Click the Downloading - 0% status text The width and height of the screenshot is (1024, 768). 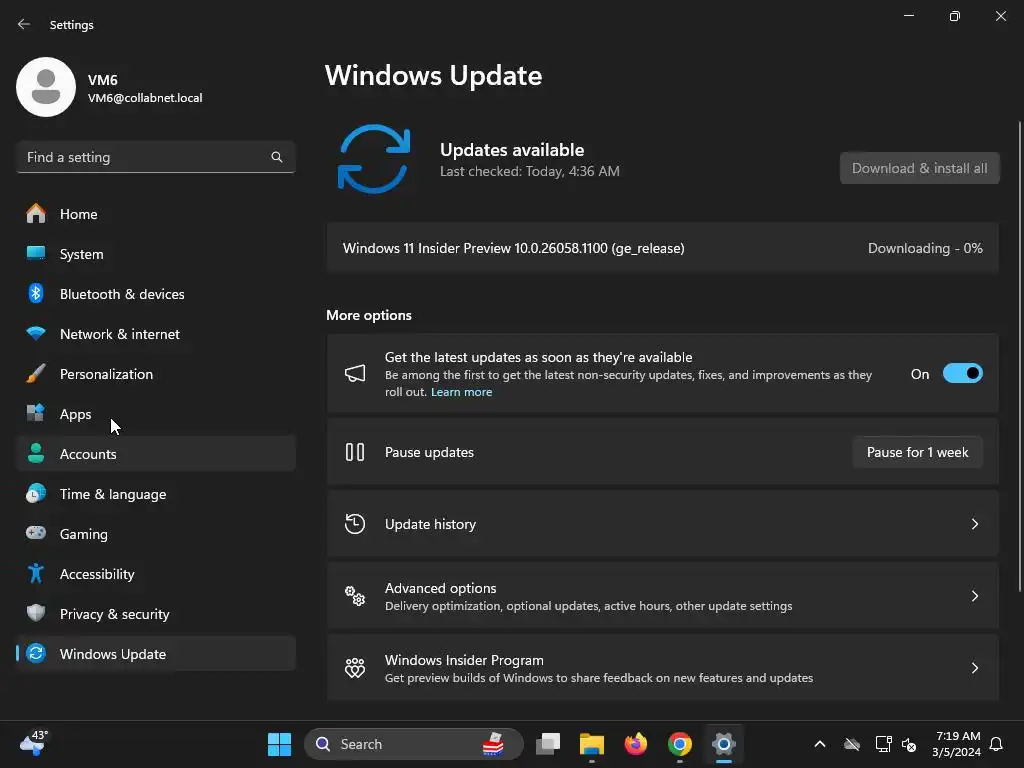click(x=925, y=248)
